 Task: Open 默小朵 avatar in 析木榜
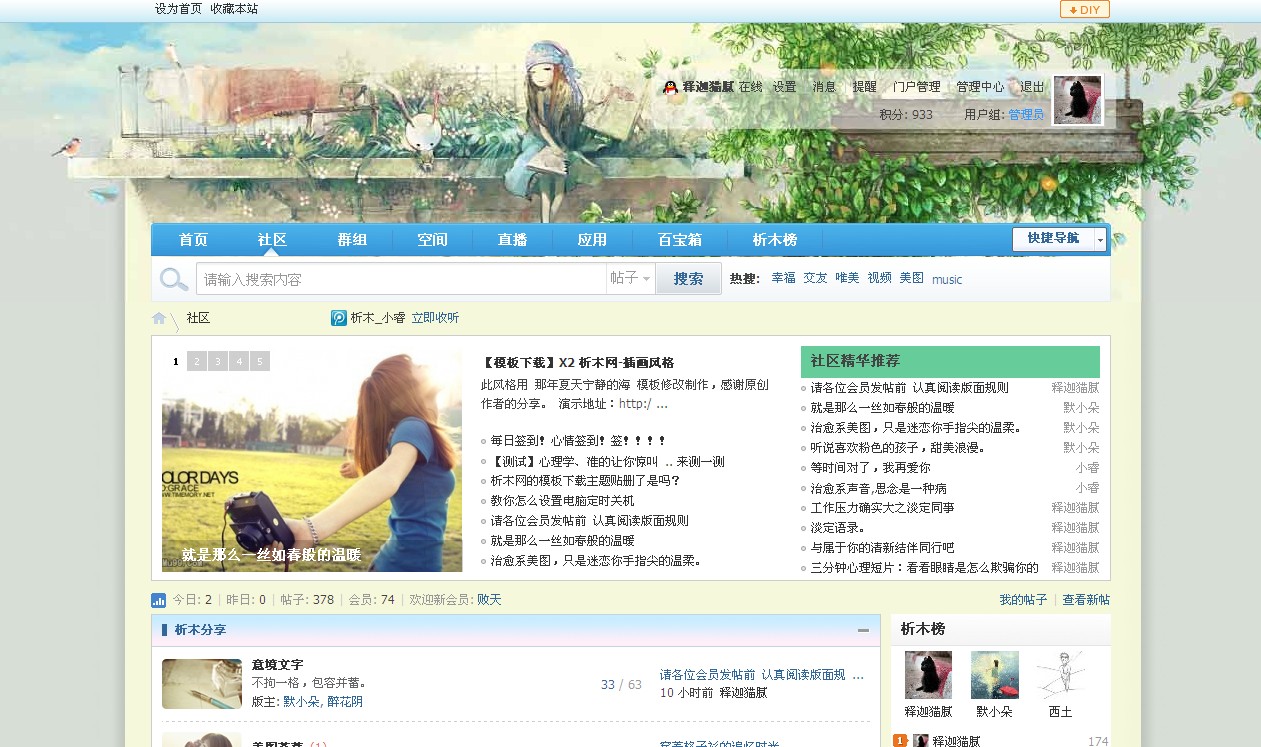pos(995,675)
